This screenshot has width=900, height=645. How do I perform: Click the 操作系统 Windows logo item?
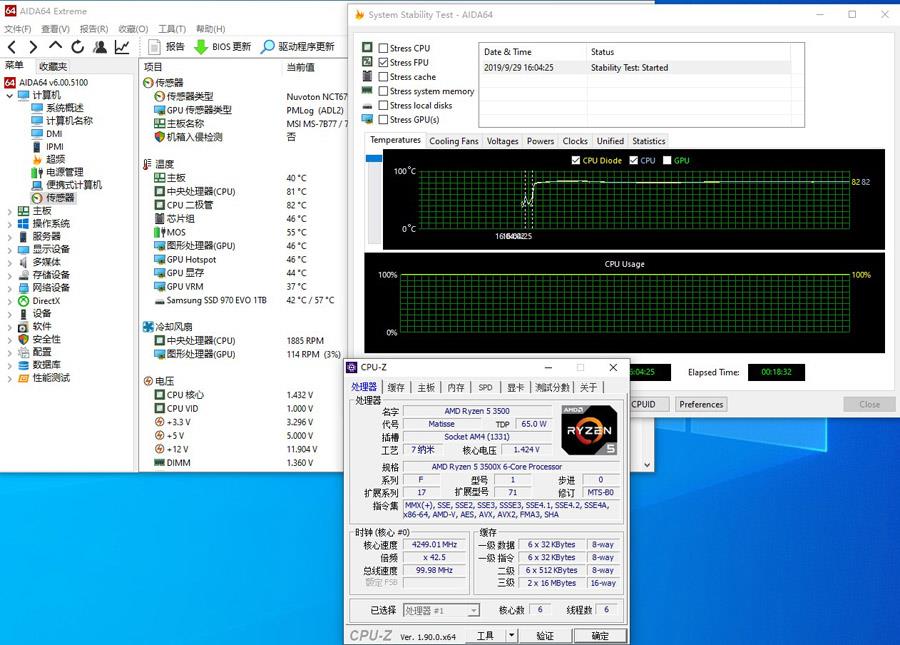pyautogui.click(x=24, y=224)
